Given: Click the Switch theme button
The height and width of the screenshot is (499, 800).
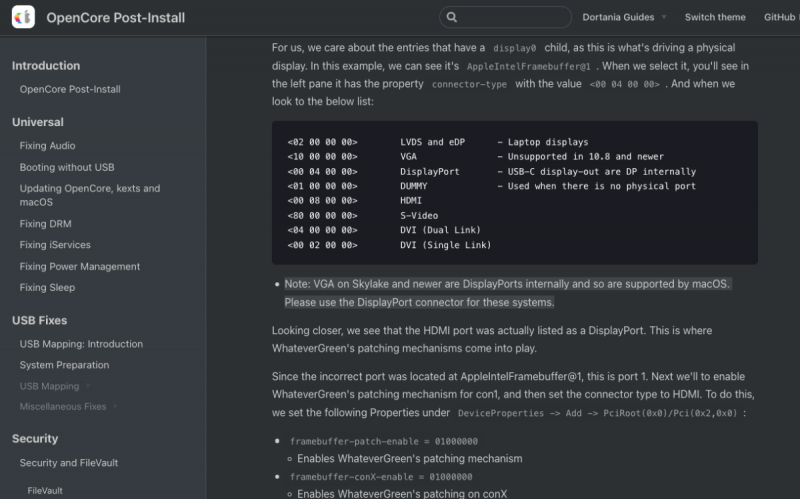Looking at the screenshot, I should pos(715,17).
